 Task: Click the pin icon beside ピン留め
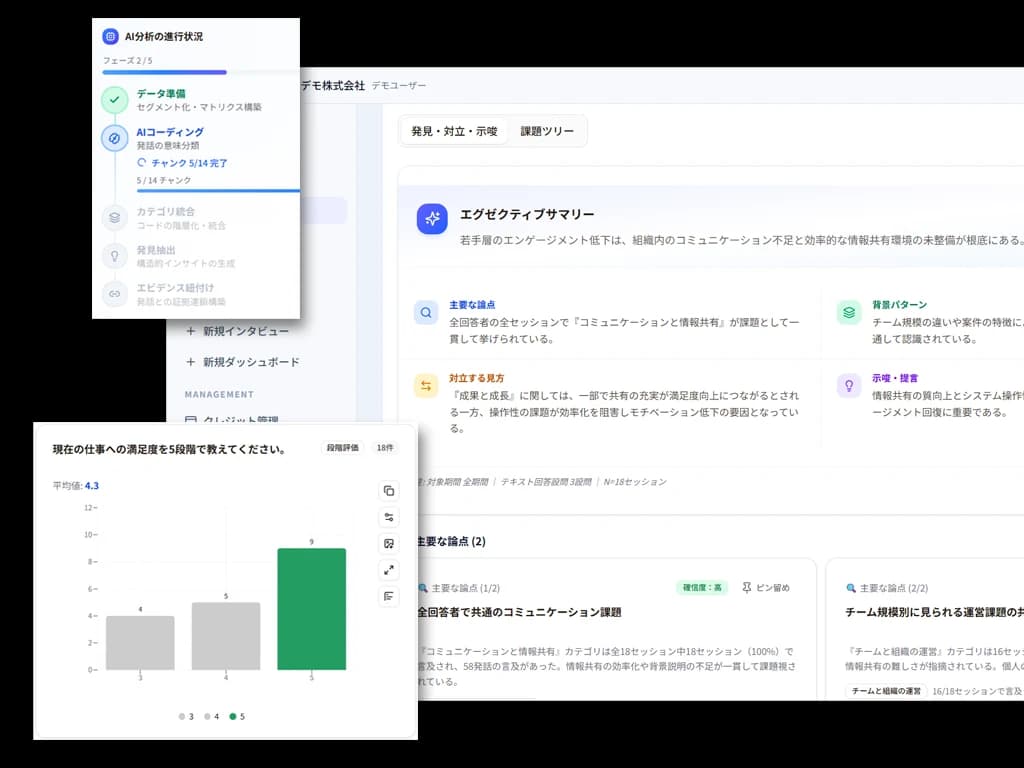(x=746, y=588)
